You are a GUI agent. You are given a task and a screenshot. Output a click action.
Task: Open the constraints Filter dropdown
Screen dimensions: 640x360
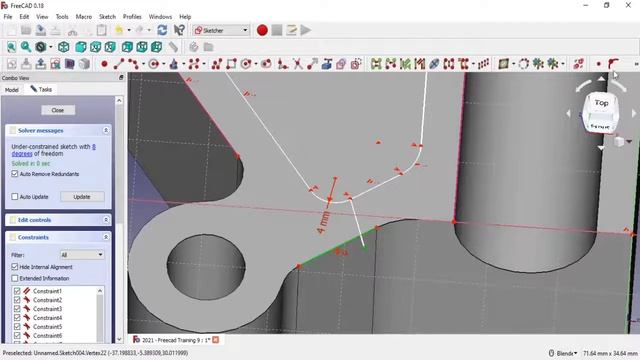tap(82, 255)
